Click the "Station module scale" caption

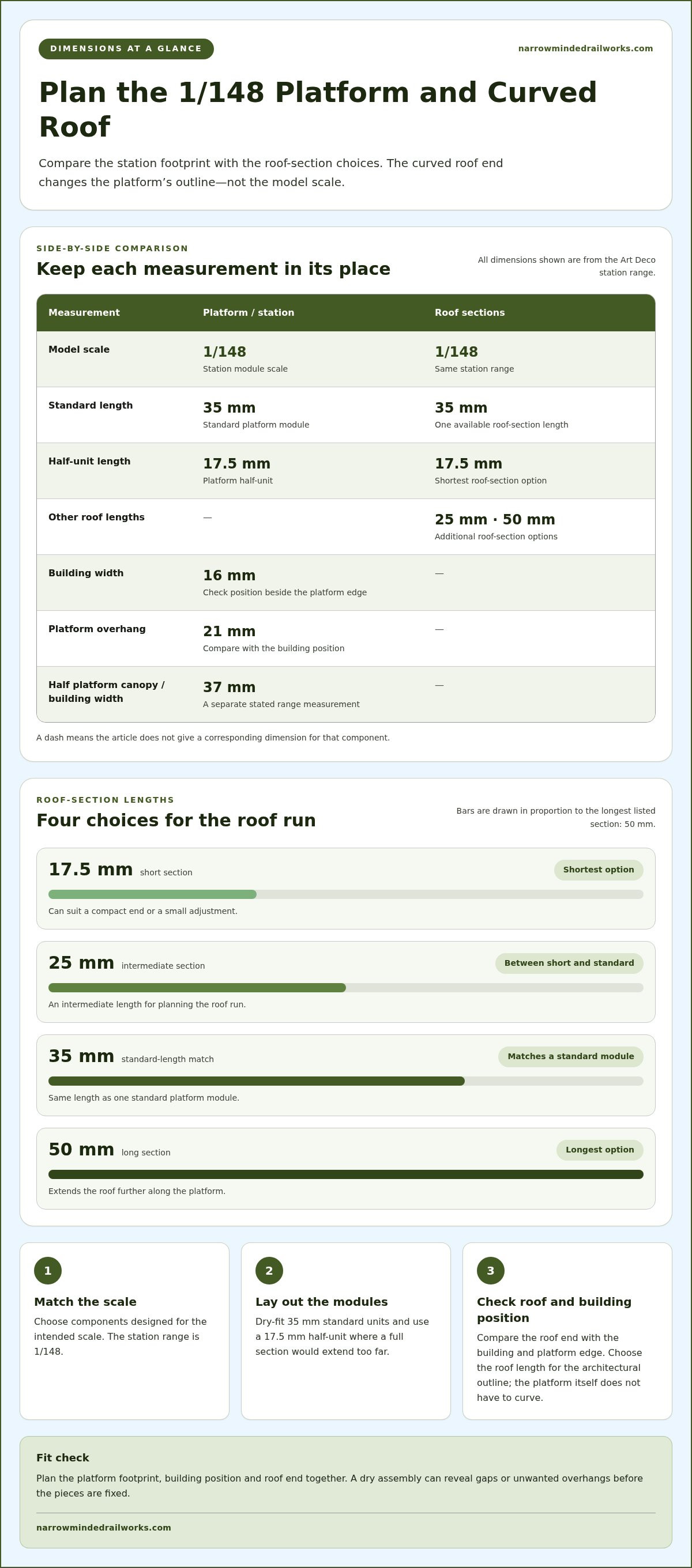click(x=246, y=369)
